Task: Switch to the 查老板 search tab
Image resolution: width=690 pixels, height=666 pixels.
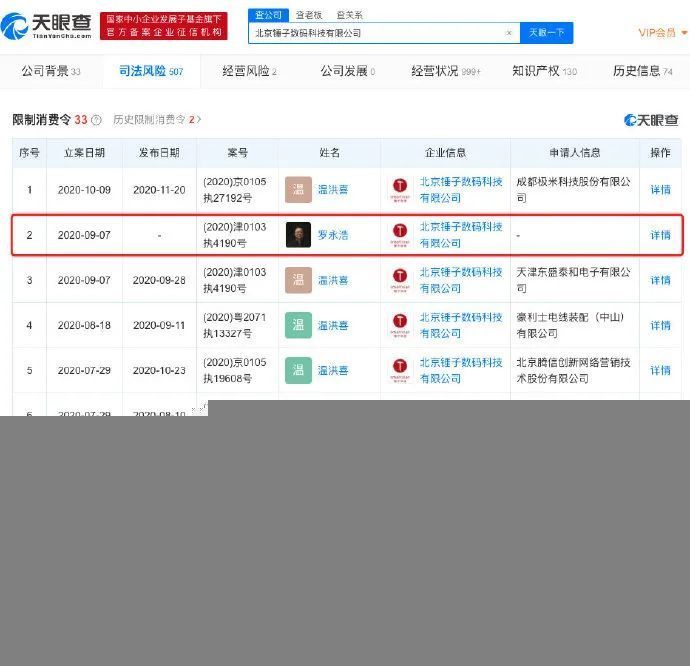Action: click(x=309, y=15)
